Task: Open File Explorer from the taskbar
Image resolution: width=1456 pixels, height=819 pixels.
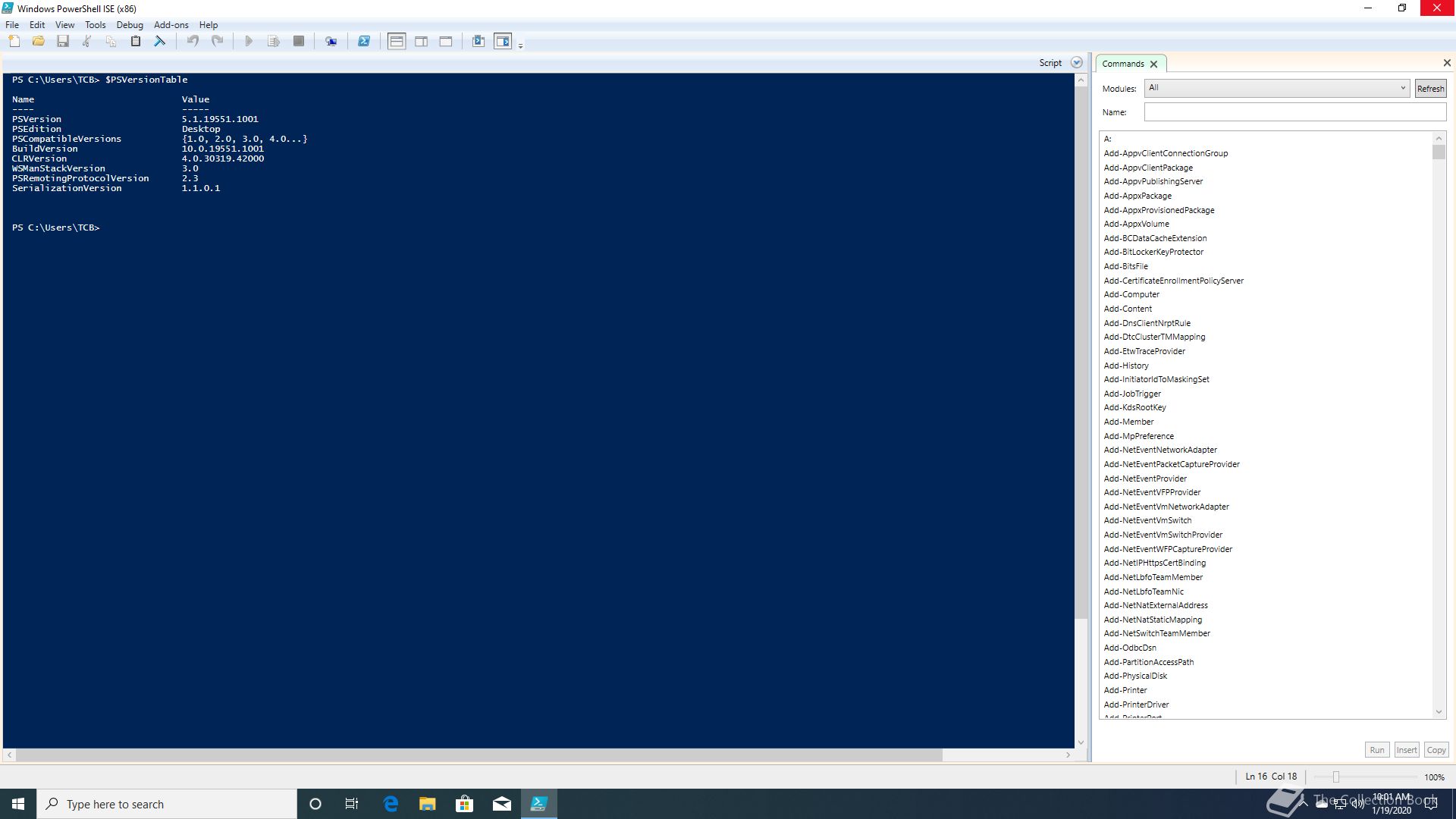Action: pyautogui.click(x=428, y=804)
